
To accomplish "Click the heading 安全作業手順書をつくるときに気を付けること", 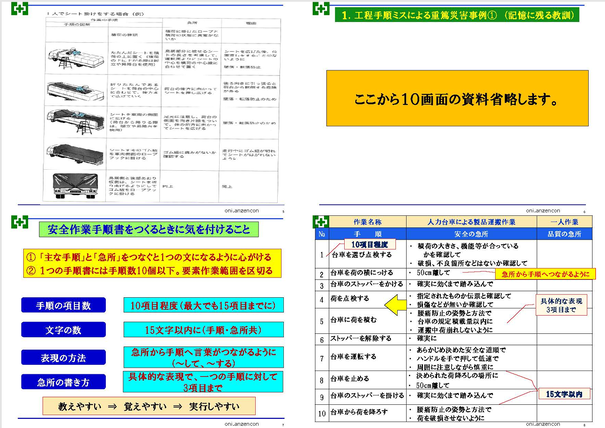I will [x=149, y=229].
